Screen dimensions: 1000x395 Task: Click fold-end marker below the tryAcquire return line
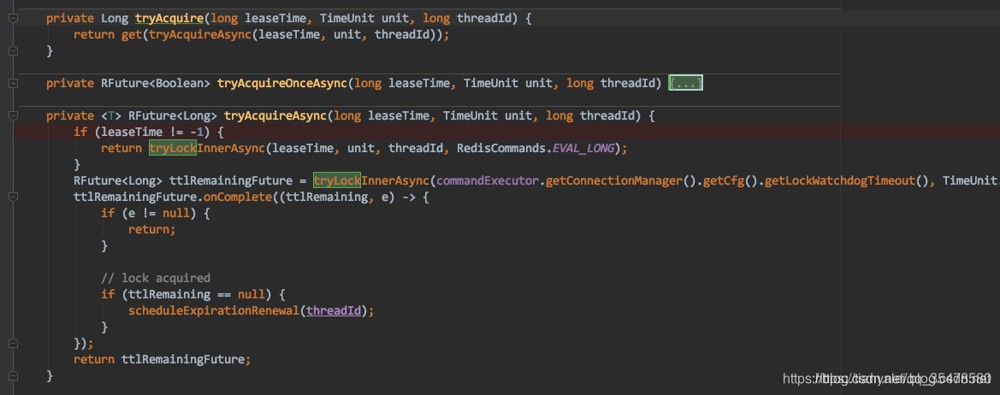click(13, 50)
